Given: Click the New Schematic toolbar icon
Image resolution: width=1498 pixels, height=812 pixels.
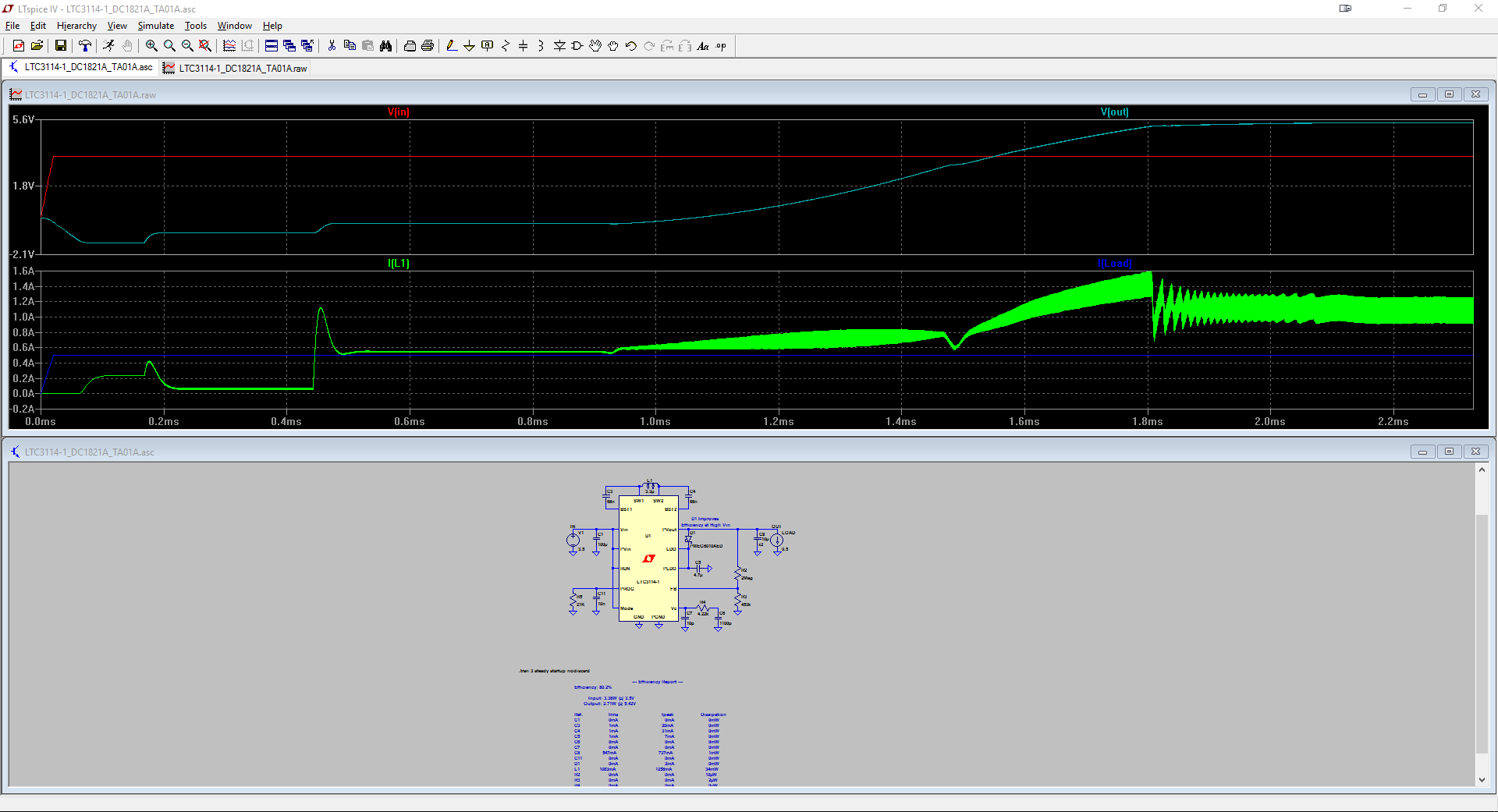Looking at the screenshot, I should 19,46.
